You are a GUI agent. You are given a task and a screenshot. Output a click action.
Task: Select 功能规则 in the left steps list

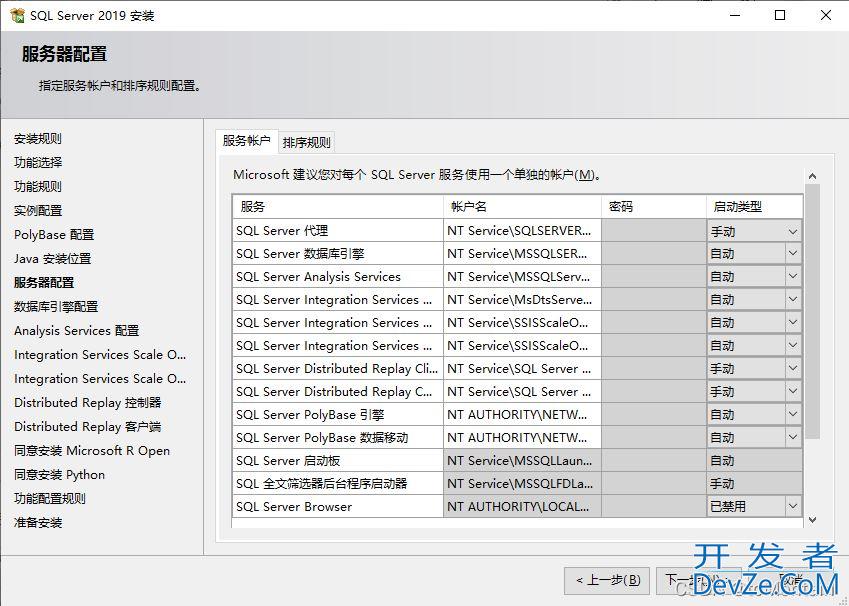38,186
